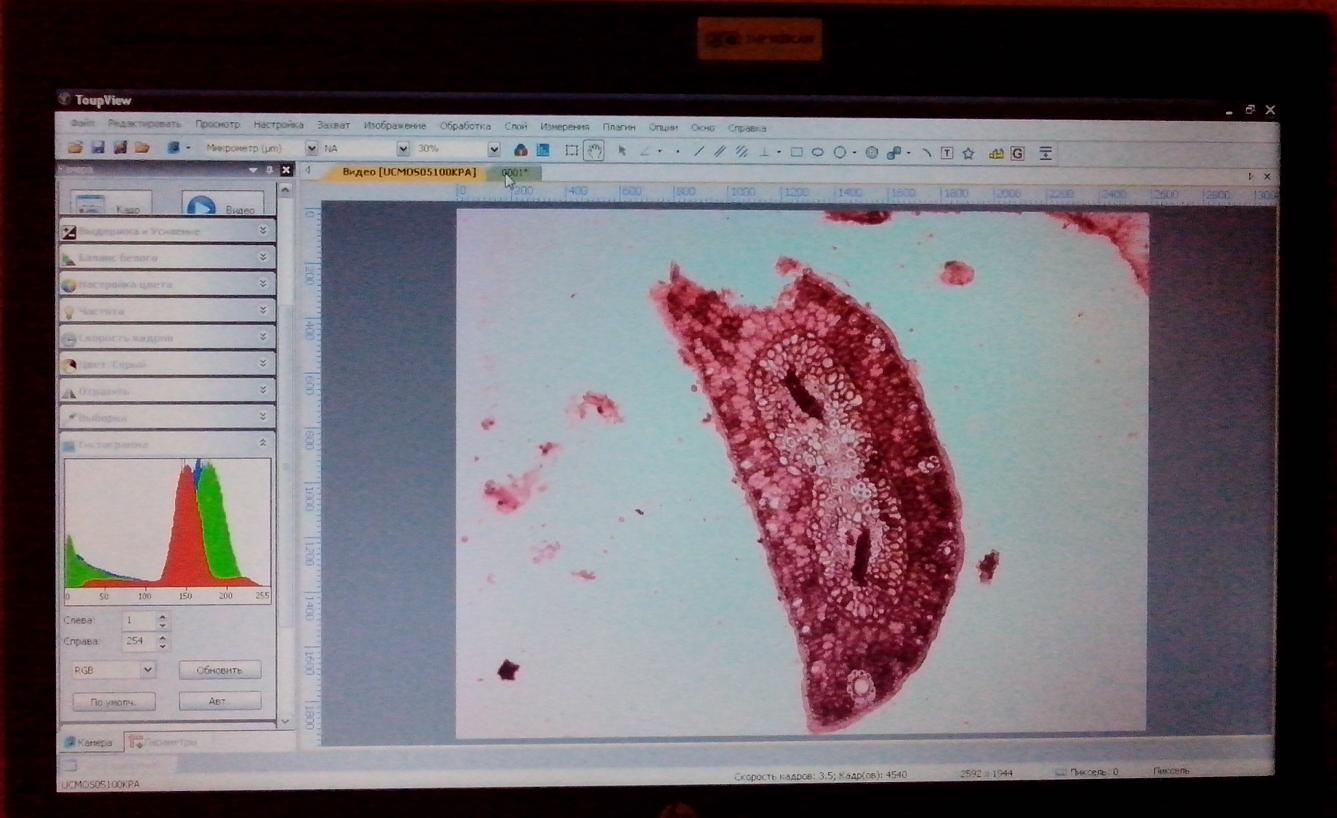
Task: Click the blue camera device icon
Action: click(x=173, y=148)
